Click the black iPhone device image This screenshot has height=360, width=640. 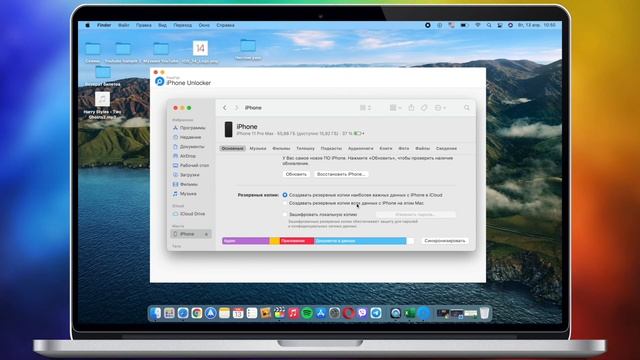pos(229,129)
